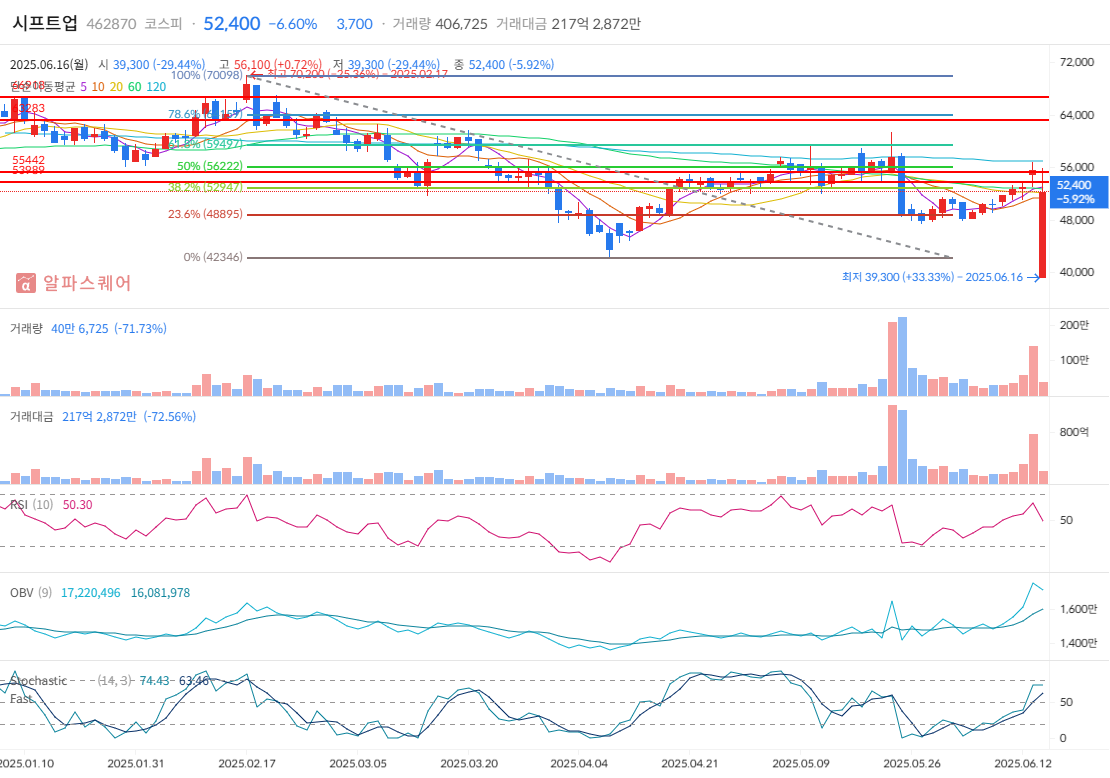Click the Fibonacci 23.6% (48895) label
The image size is (1110, 778).
click(x=205, y=214)
